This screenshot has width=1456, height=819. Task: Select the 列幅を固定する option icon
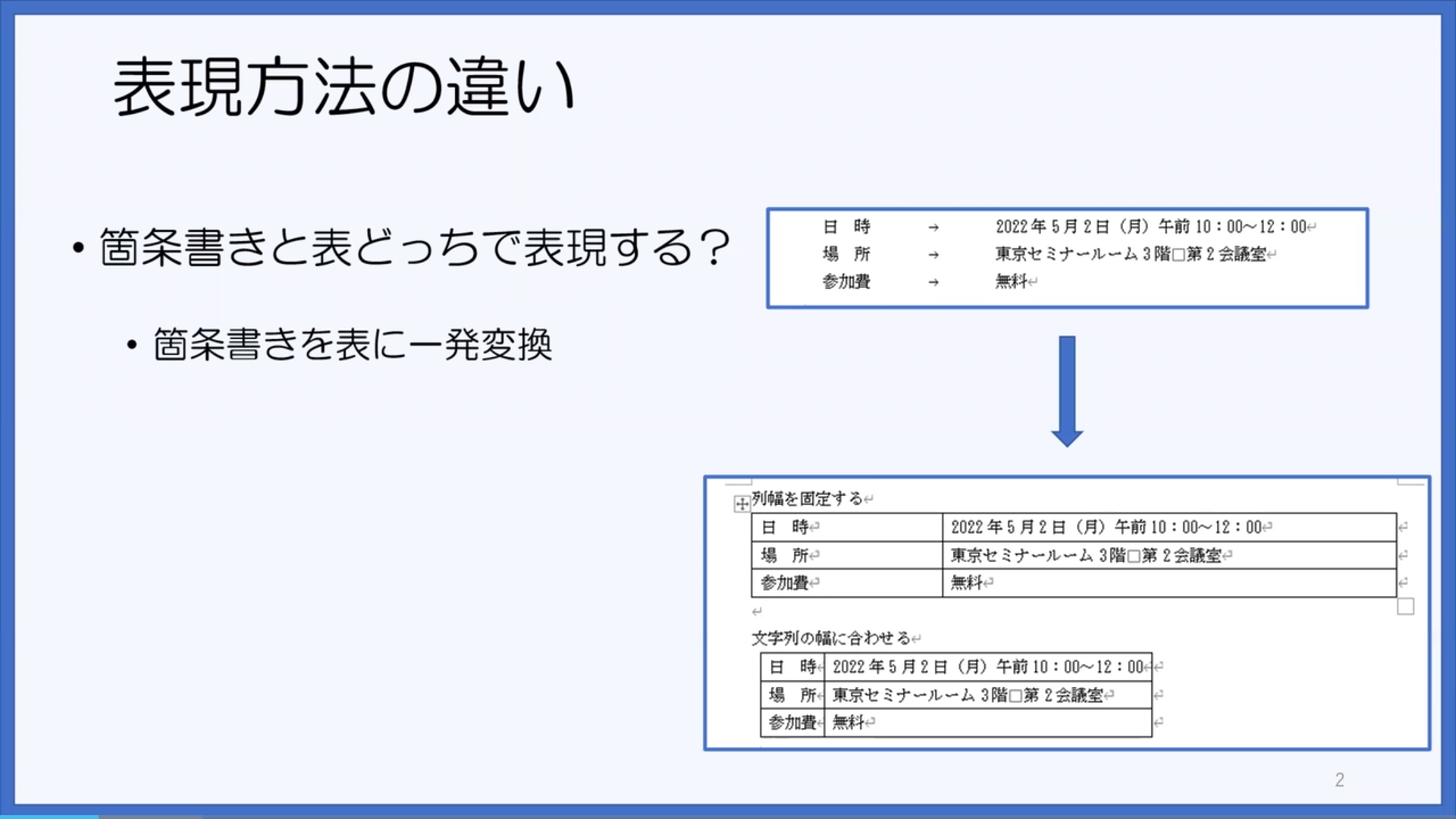[741, 500]
